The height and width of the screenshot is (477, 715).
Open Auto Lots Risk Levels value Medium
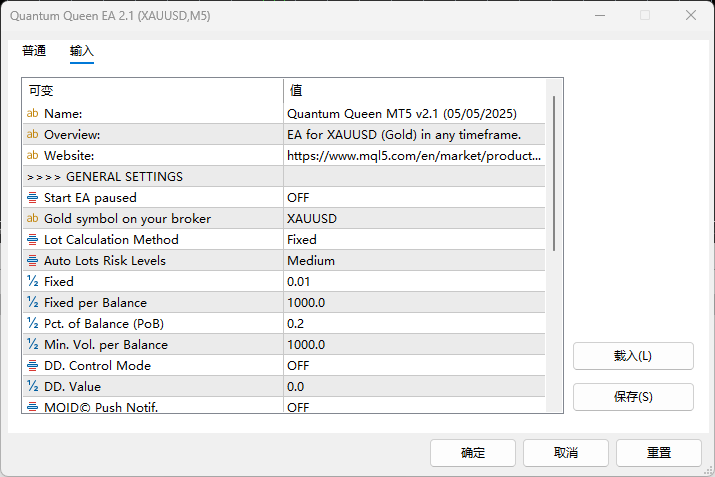point(414,260)
